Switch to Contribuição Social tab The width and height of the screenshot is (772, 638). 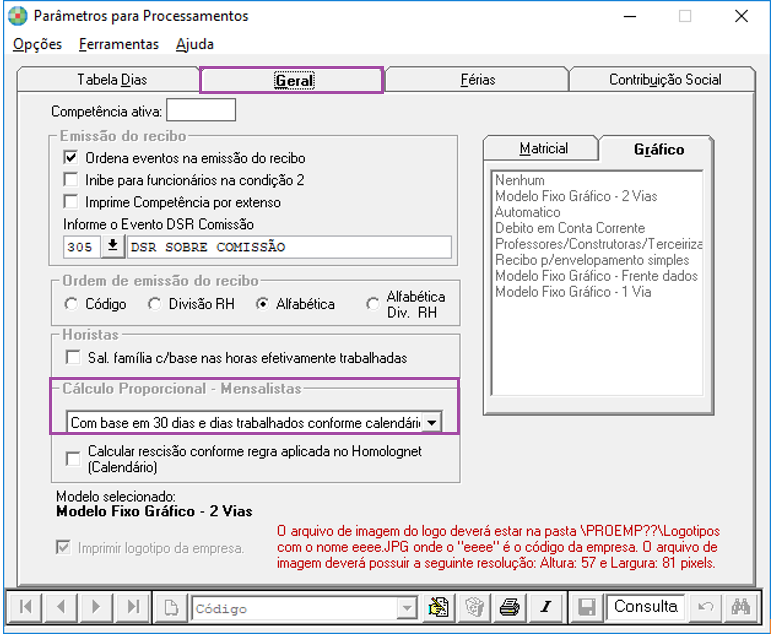pos(662,80)
